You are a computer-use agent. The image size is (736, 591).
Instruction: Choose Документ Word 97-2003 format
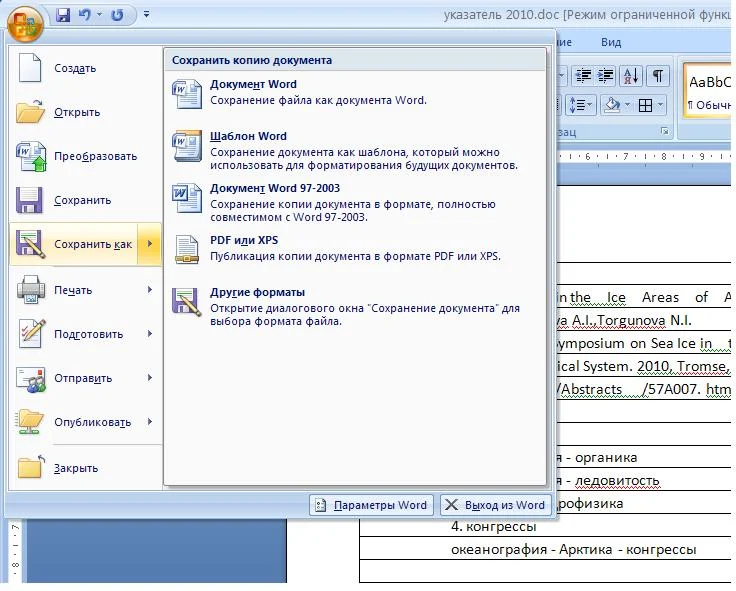(x=355, y=202)
